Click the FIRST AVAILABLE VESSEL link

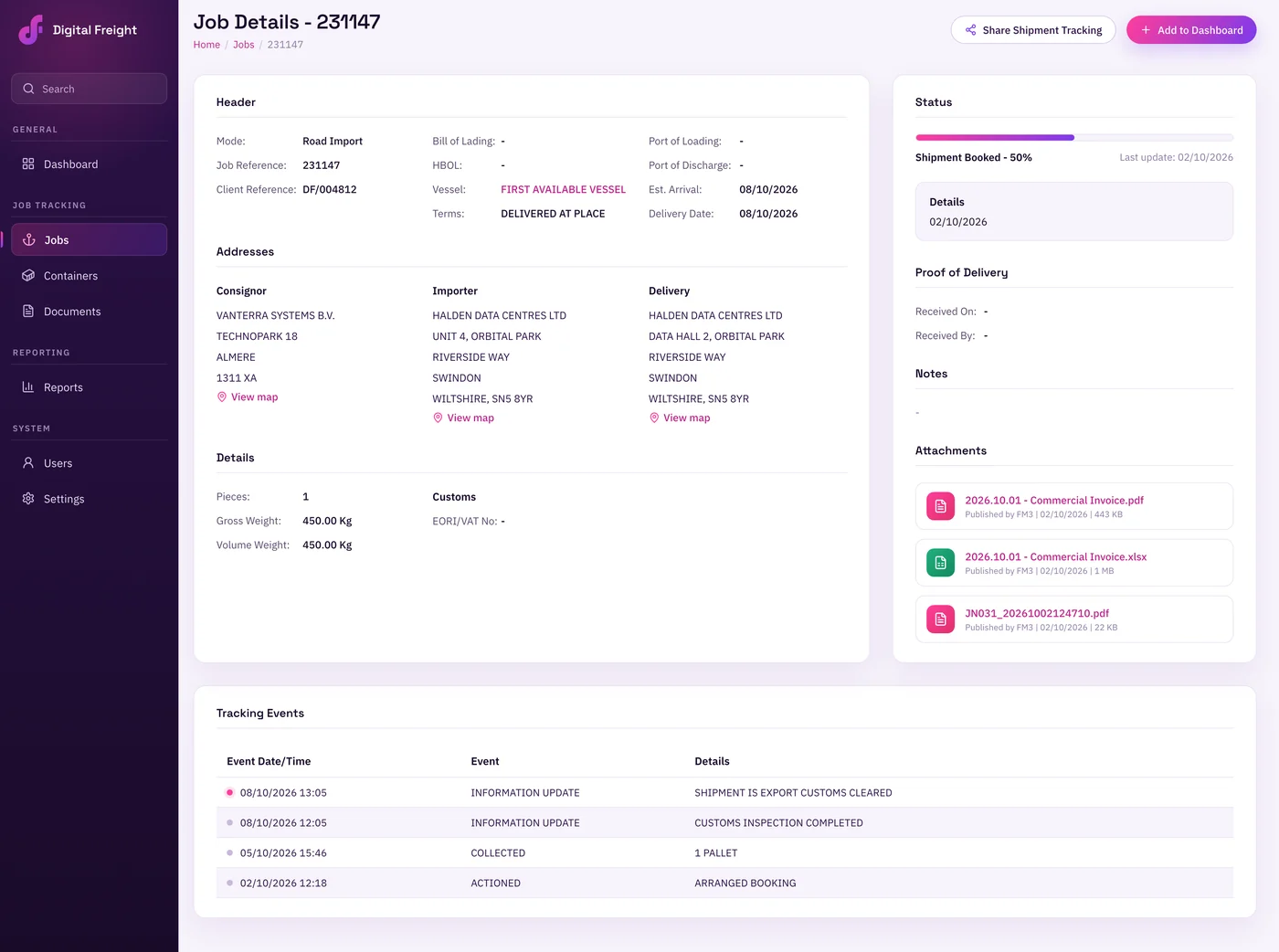pos(563,190)
